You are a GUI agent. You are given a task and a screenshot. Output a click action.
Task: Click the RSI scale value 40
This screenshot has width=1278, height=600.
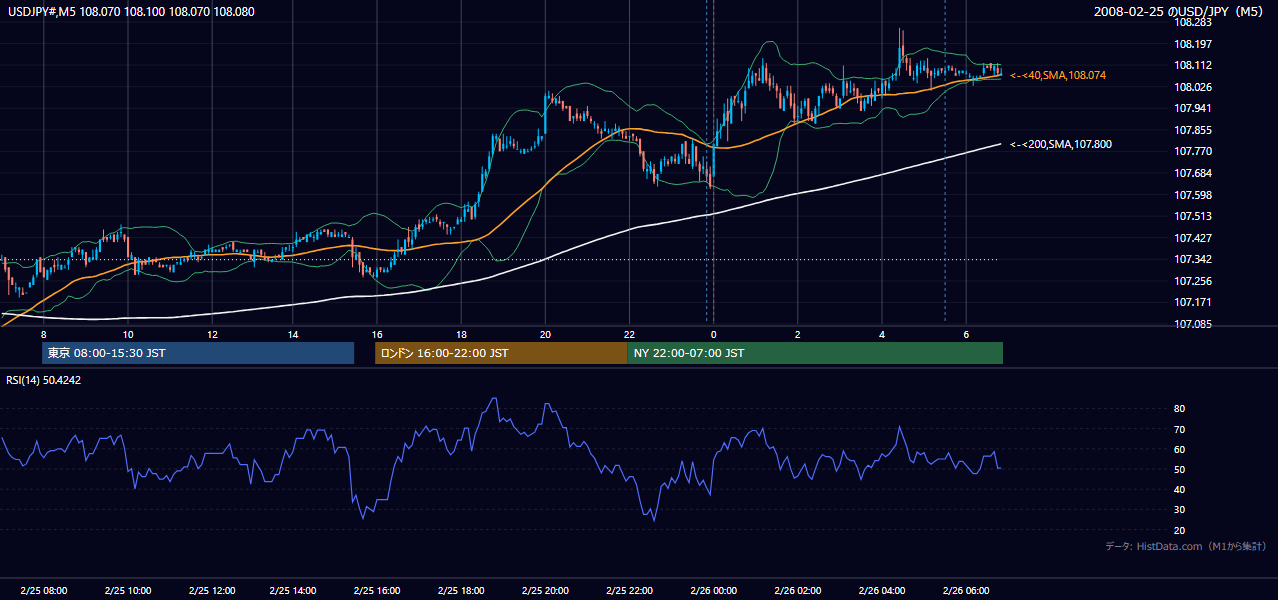1180,489
